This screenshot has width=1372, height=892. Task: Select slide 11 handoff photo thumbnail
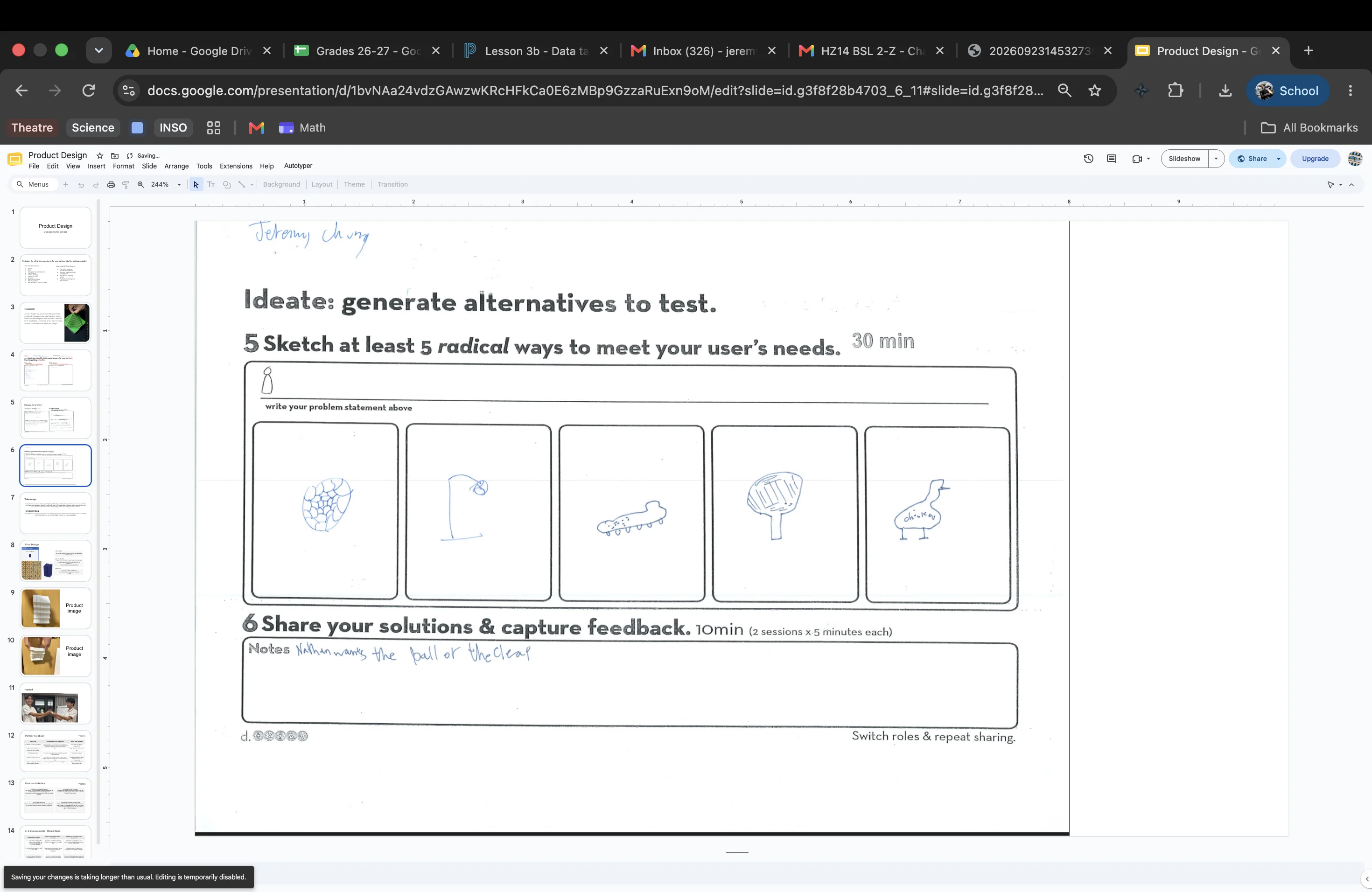[x=56, y=703]
